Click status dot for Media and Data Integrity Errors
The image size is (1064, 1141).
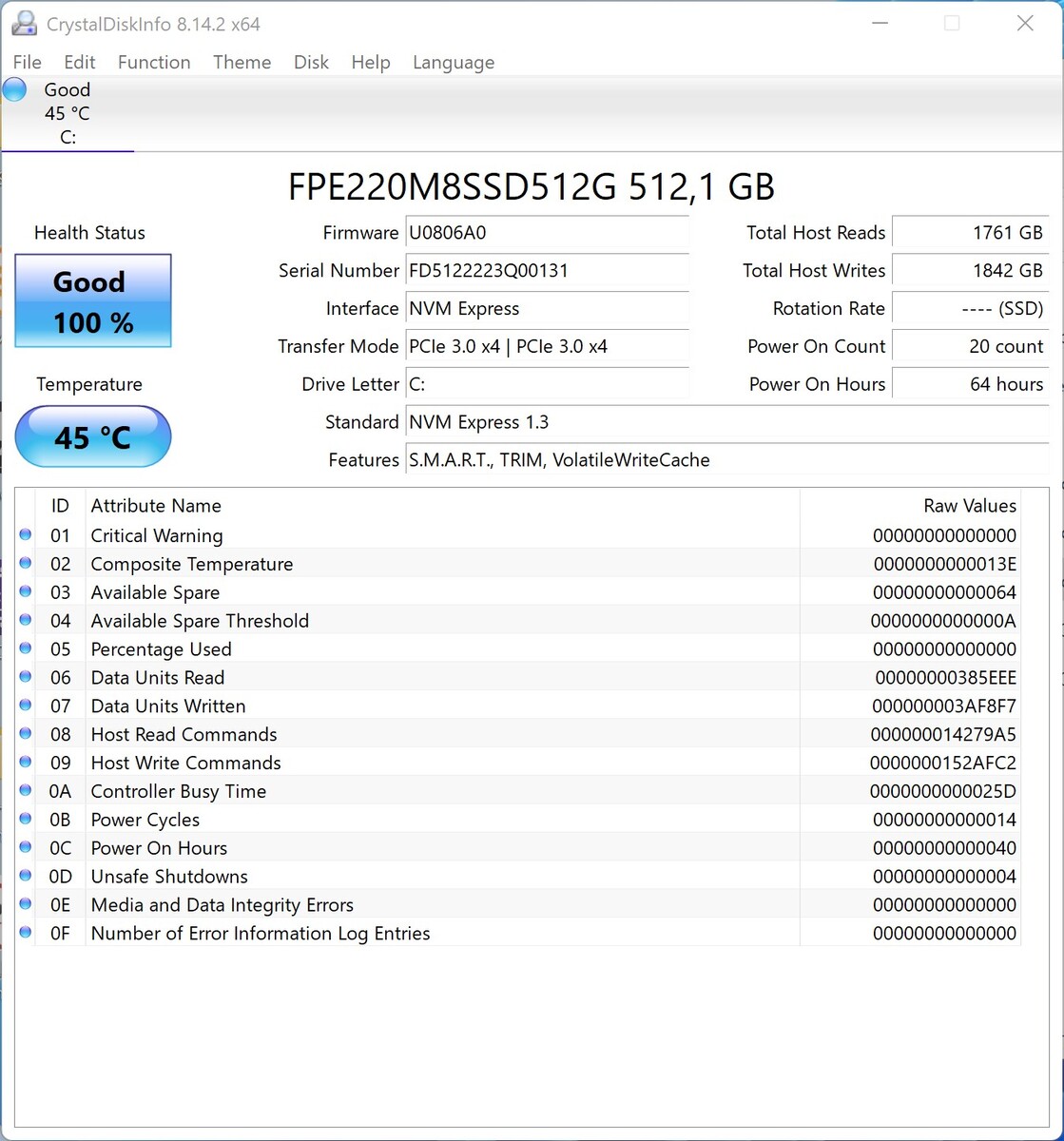click(x=26, y=905)
